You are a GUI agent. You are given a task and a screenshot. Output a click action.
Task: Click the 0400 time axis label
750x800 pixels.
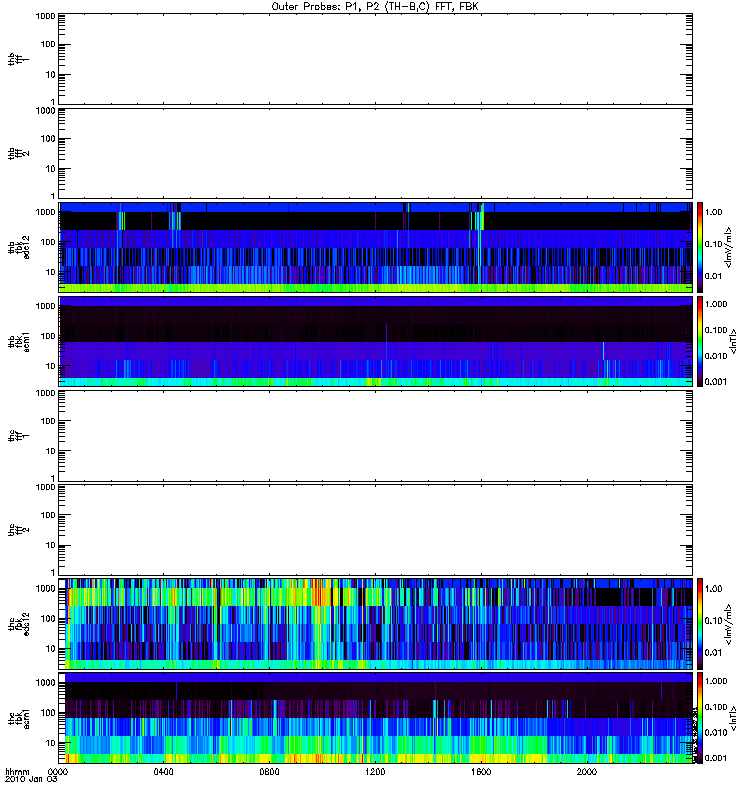click(163, 772)
